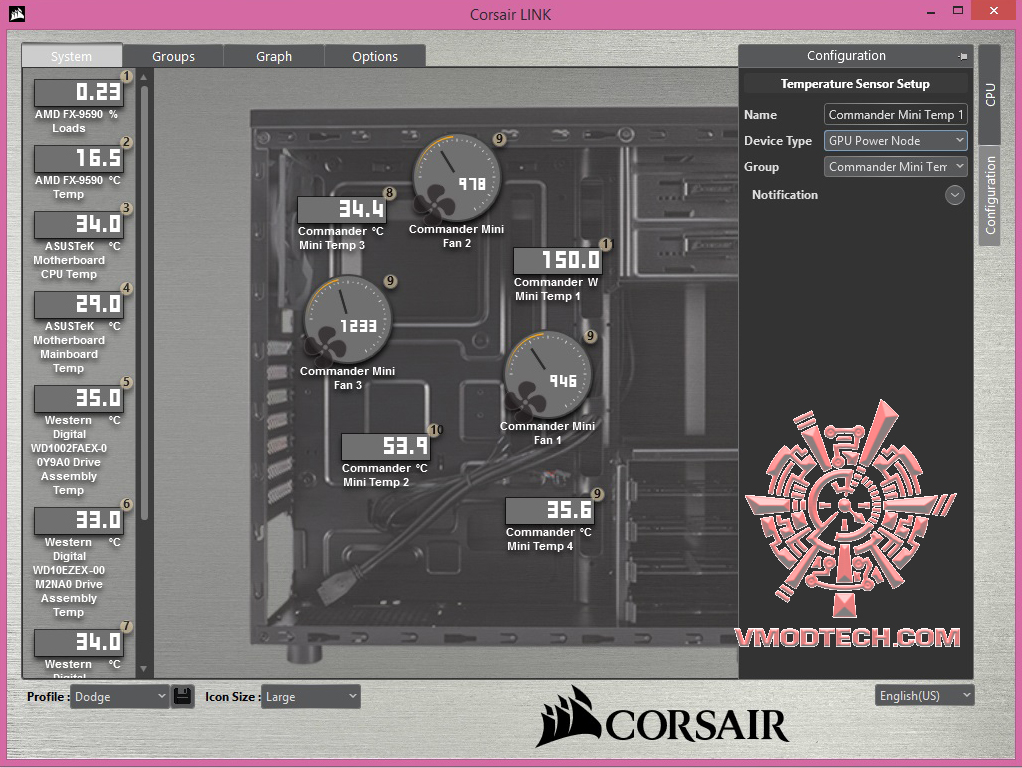
Task: Open the English(US) language dropdown
Action: coord(924,696)
